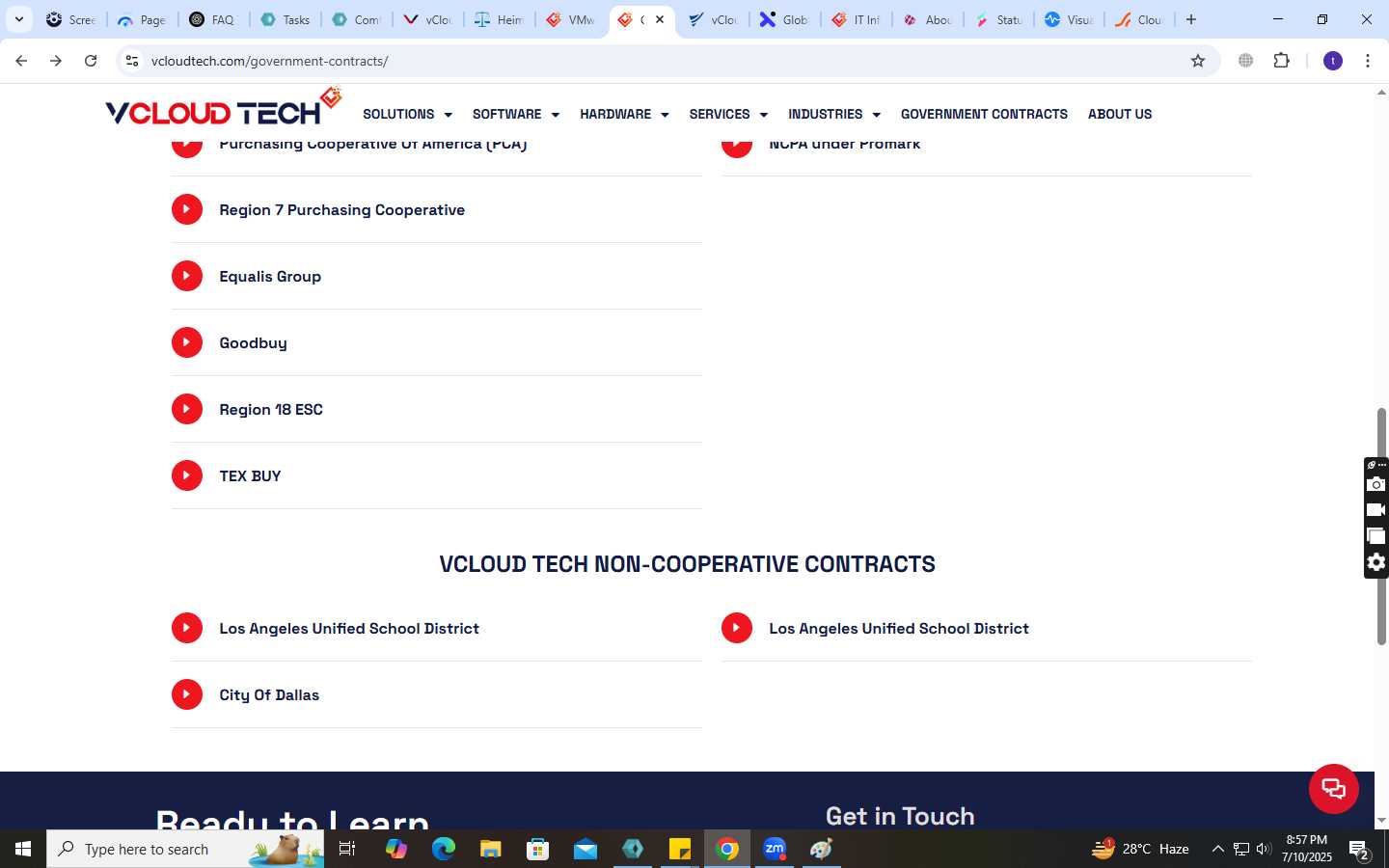Click red arrow icon beside City Of Dallas
This screenshot has height=868, width=1389.
point(187,694)
